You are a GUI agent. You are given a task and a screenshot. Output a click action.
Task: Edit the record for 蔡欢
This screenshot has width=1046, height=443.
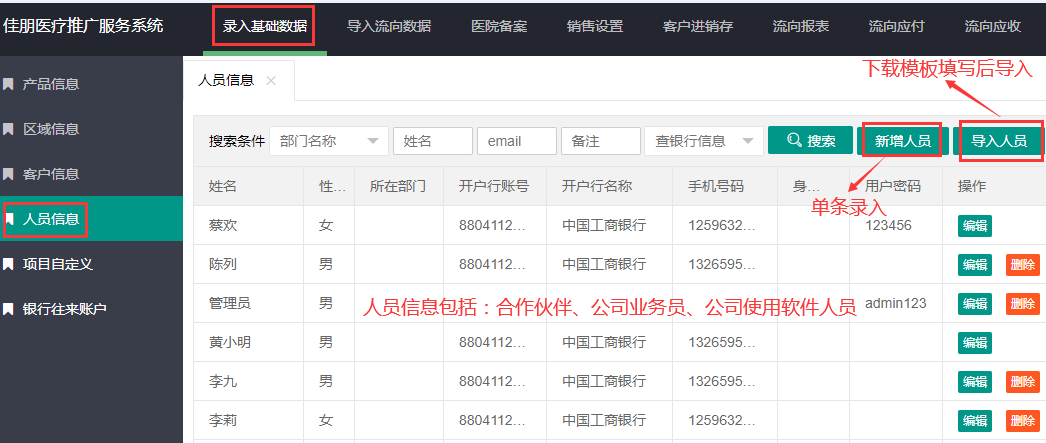tap(974, 225)
